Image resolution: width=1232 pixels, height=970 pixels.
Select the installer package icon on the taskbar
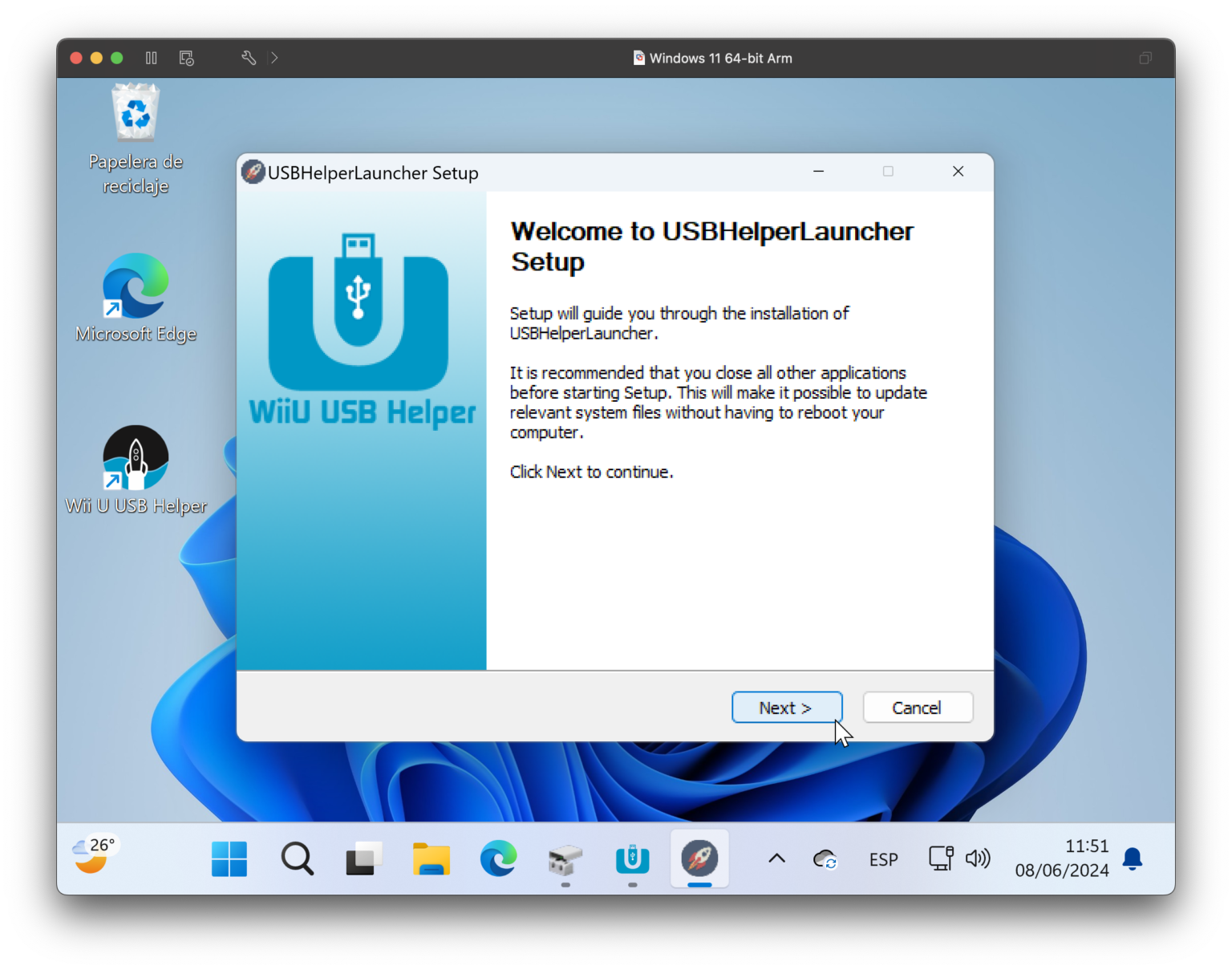pos(565,858)
